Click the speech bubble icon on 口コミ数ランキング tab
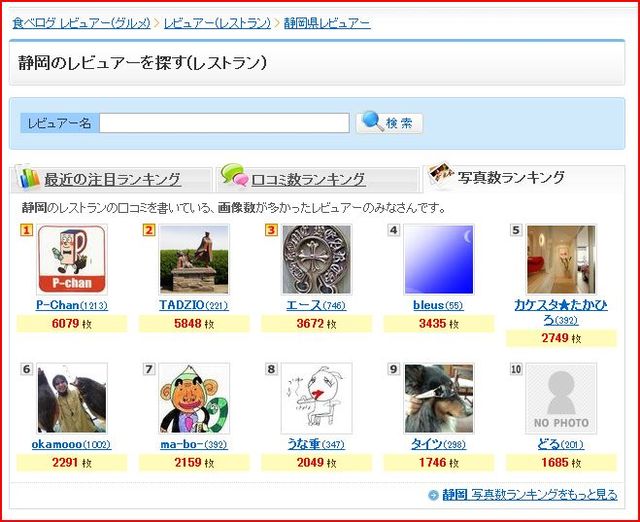The image size is (640, 522). [234, 177]
